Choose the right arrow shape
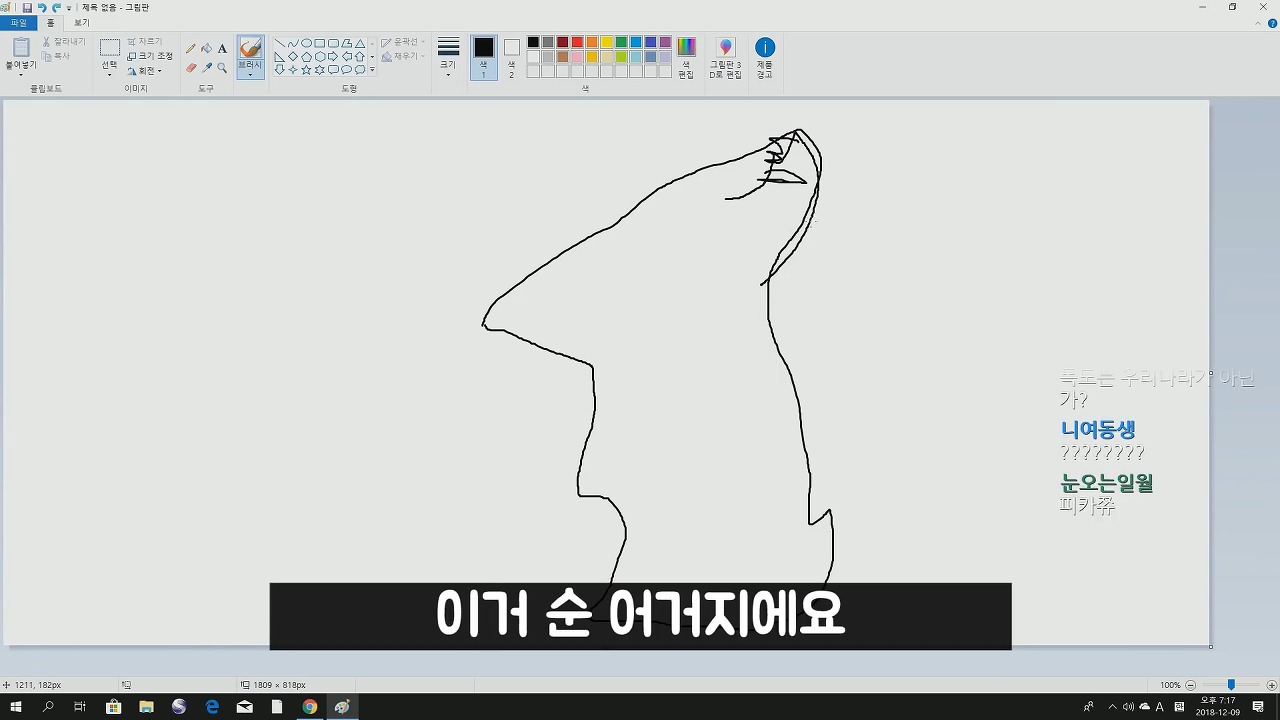This screenshot has width=1280, height=720. 332,57
